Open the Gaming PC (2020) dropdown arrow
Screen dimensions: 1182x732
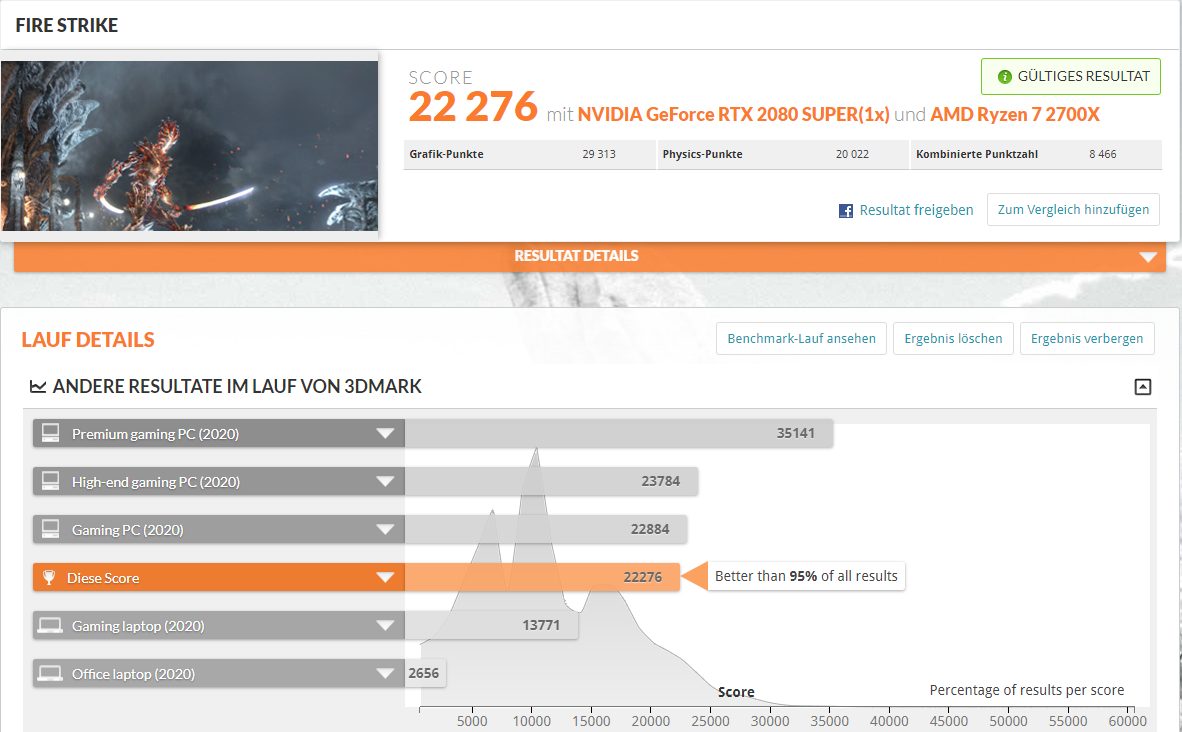point(385,530)
